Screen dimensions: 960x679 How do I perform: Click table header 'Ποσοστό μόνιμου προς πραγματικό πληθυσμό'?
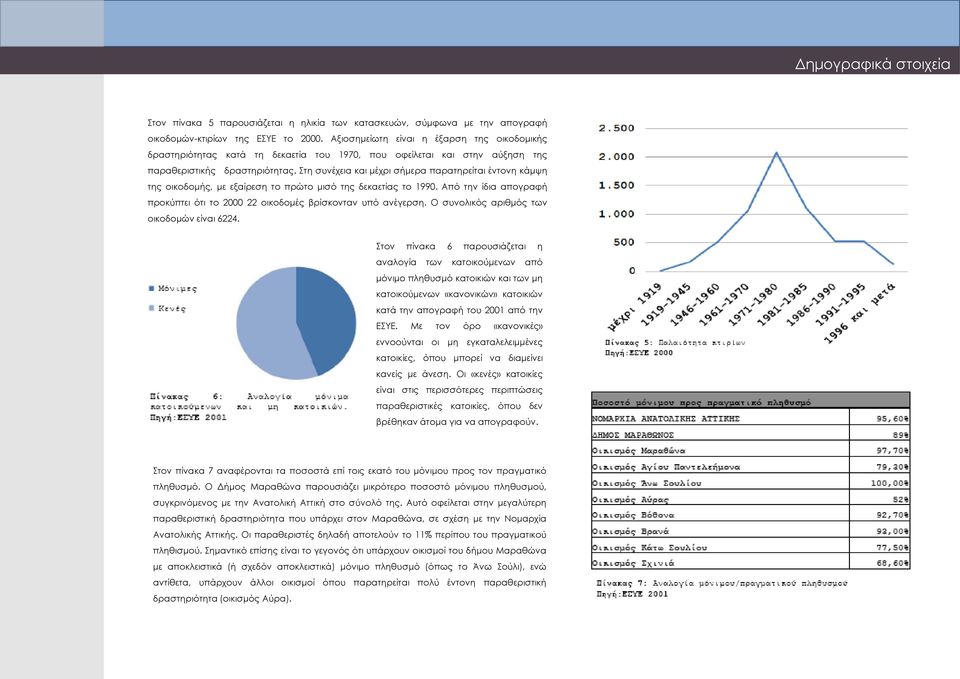[x=751, y=401]
